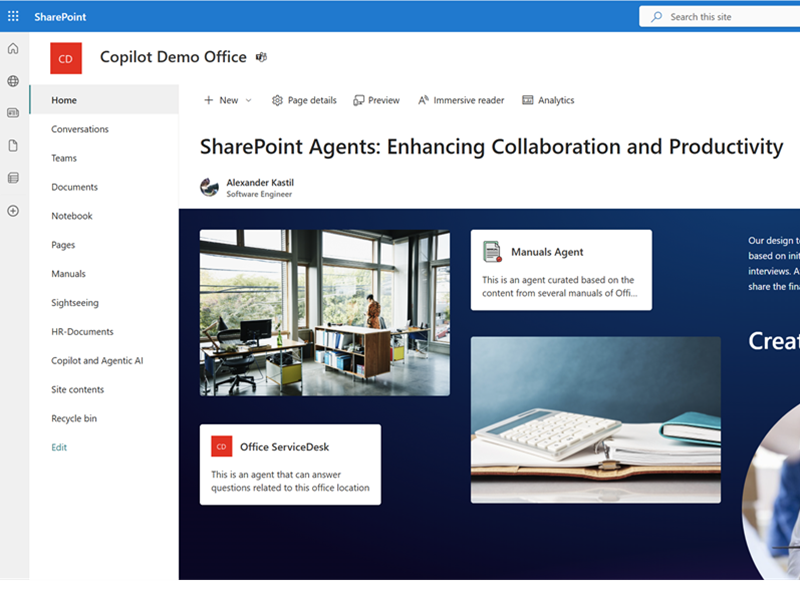Click the Create plus icon in left rail
The image size is (800, 600).
pos(12,211)
